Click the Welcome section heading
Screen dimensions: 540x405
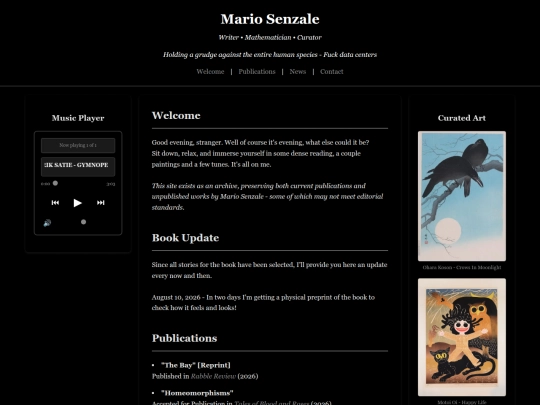pos(176,115)
